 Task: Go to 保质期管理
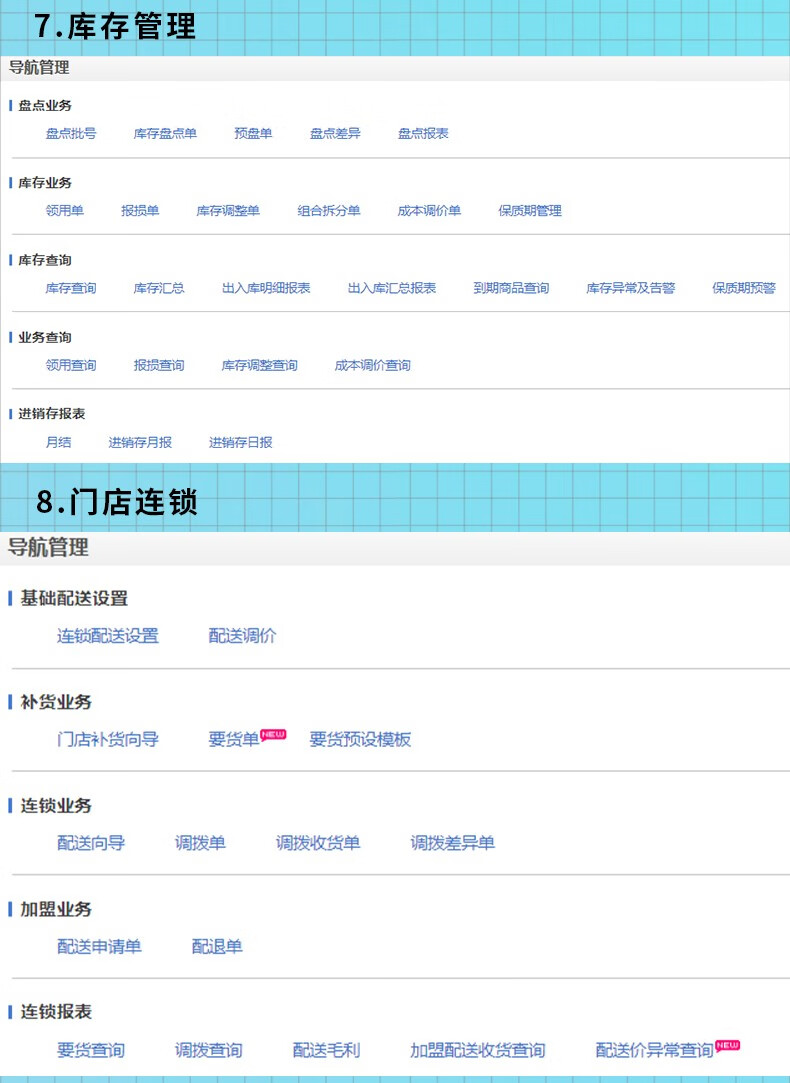pos(530,211)
